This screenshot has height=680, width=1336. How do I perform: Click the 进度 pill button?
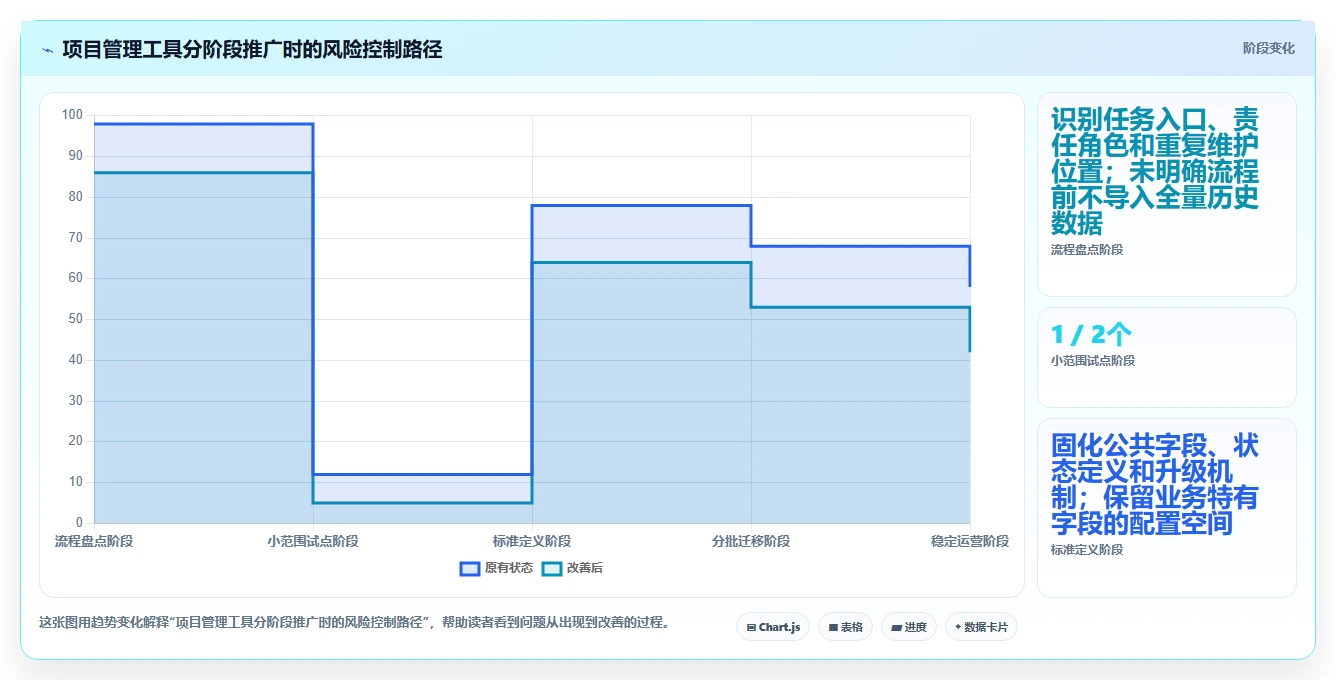coord(909,627)
